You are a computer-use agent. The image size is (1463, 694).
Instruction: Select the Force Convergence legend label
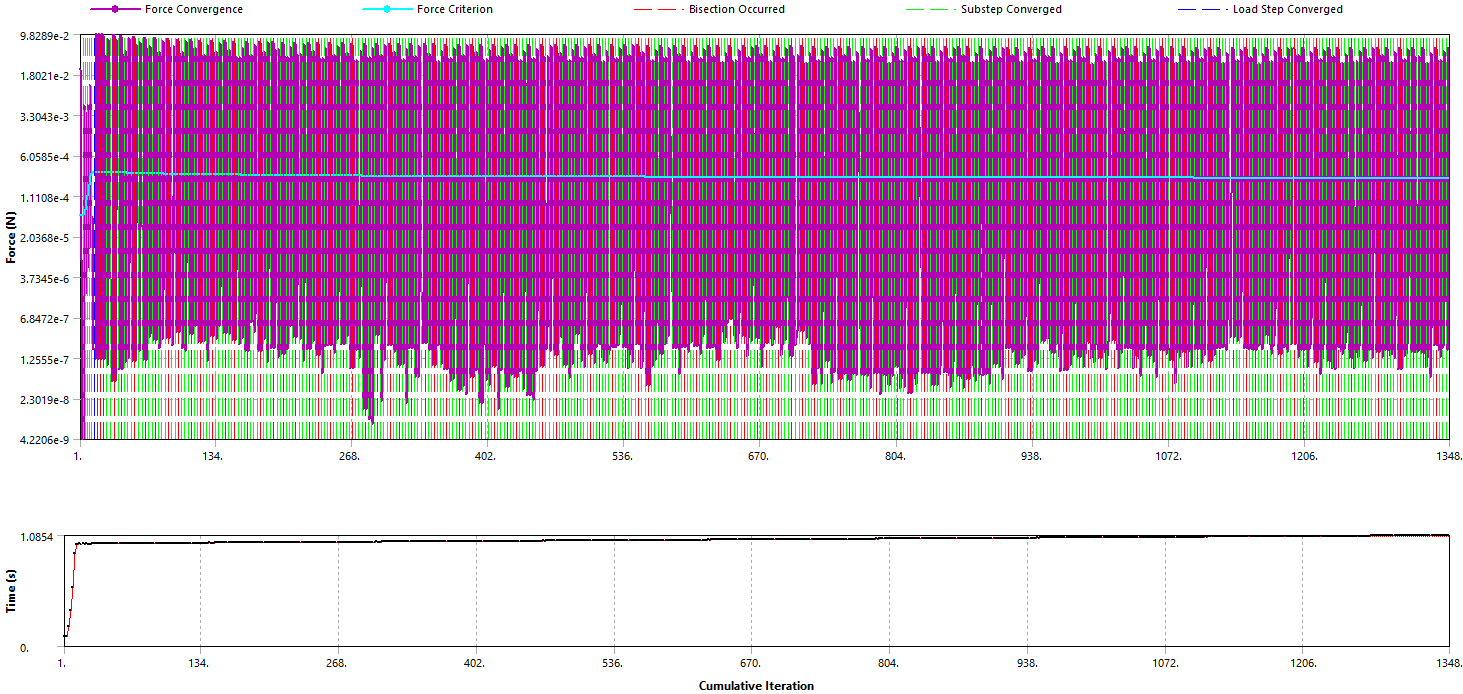(x=193, y=9)
